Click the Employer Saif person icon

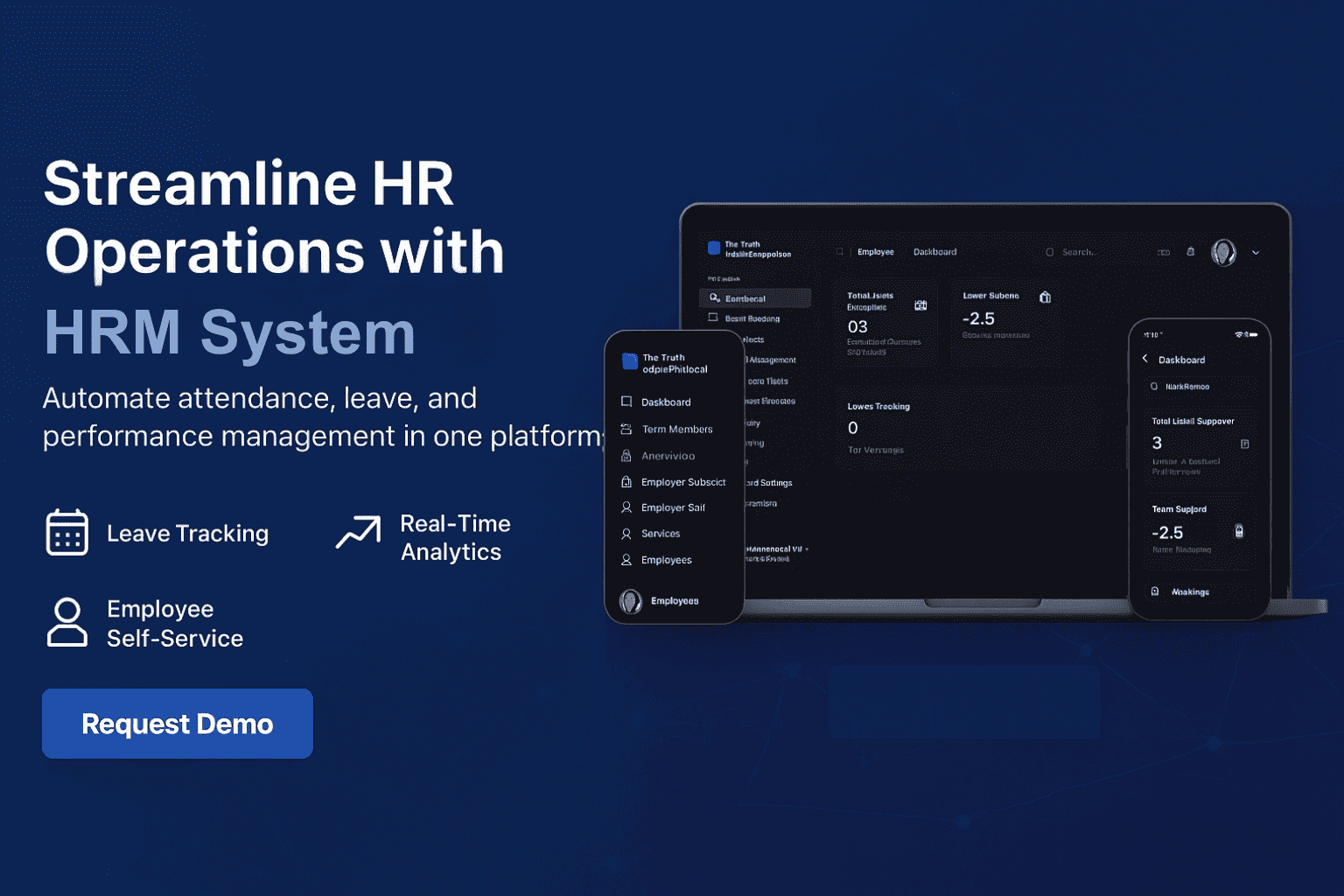[x=626, y=507]
